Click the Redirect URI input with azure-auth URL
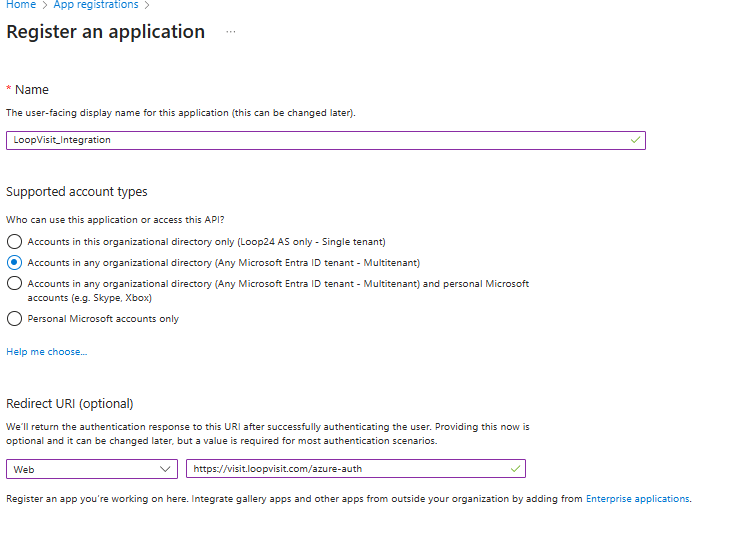 coord(356,469)
